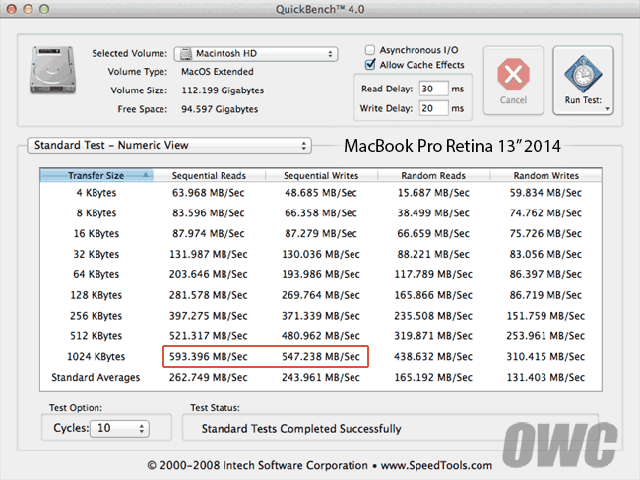This screenshot has width=640, height=480.
Task: Click 593.396 MB/Sec sequential read value
Action: coord(208,357)
